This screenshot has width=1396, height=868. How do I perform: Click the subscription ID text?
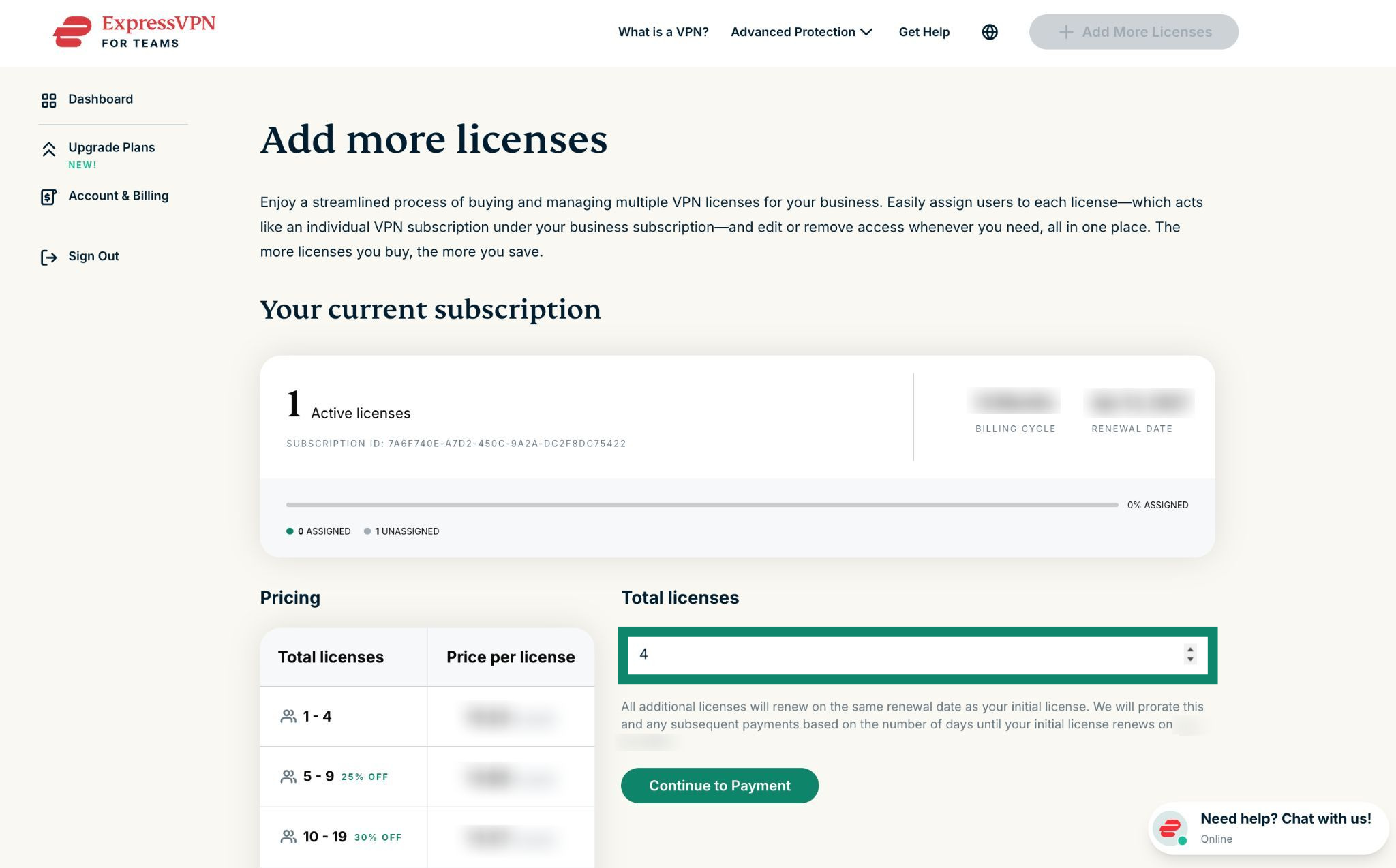[x=456, y=444]
